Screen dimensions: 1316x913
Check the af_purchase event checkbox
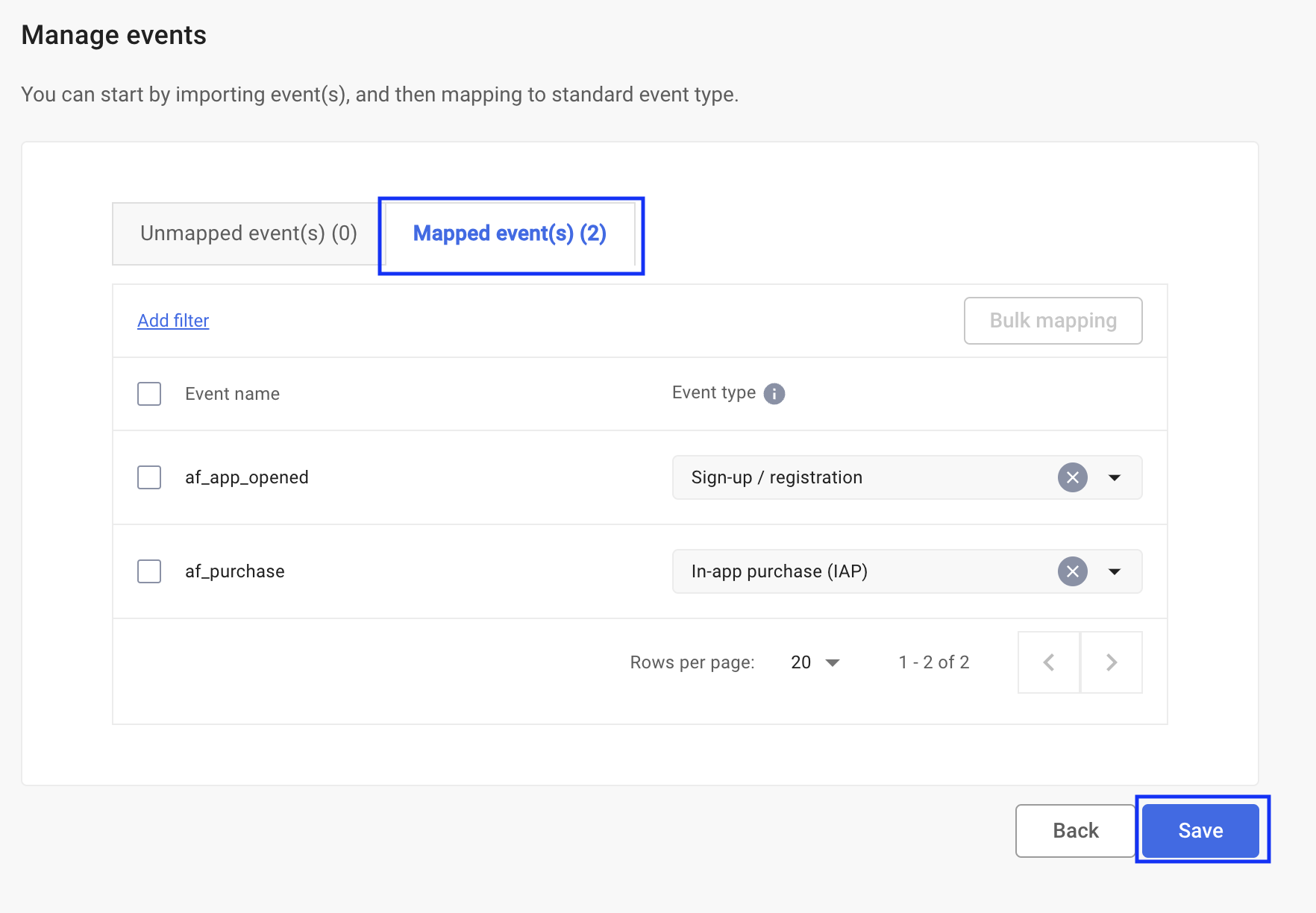149,571
